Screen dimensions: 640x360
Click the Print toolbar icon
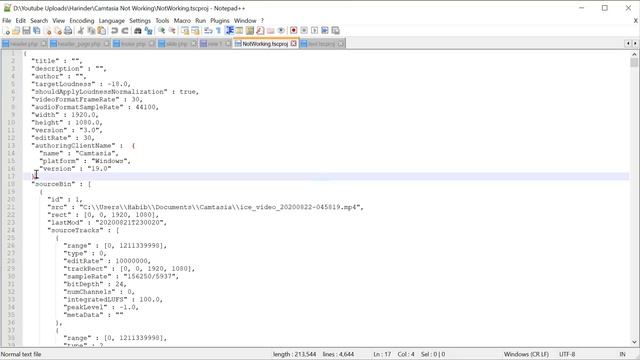[68, 31]
